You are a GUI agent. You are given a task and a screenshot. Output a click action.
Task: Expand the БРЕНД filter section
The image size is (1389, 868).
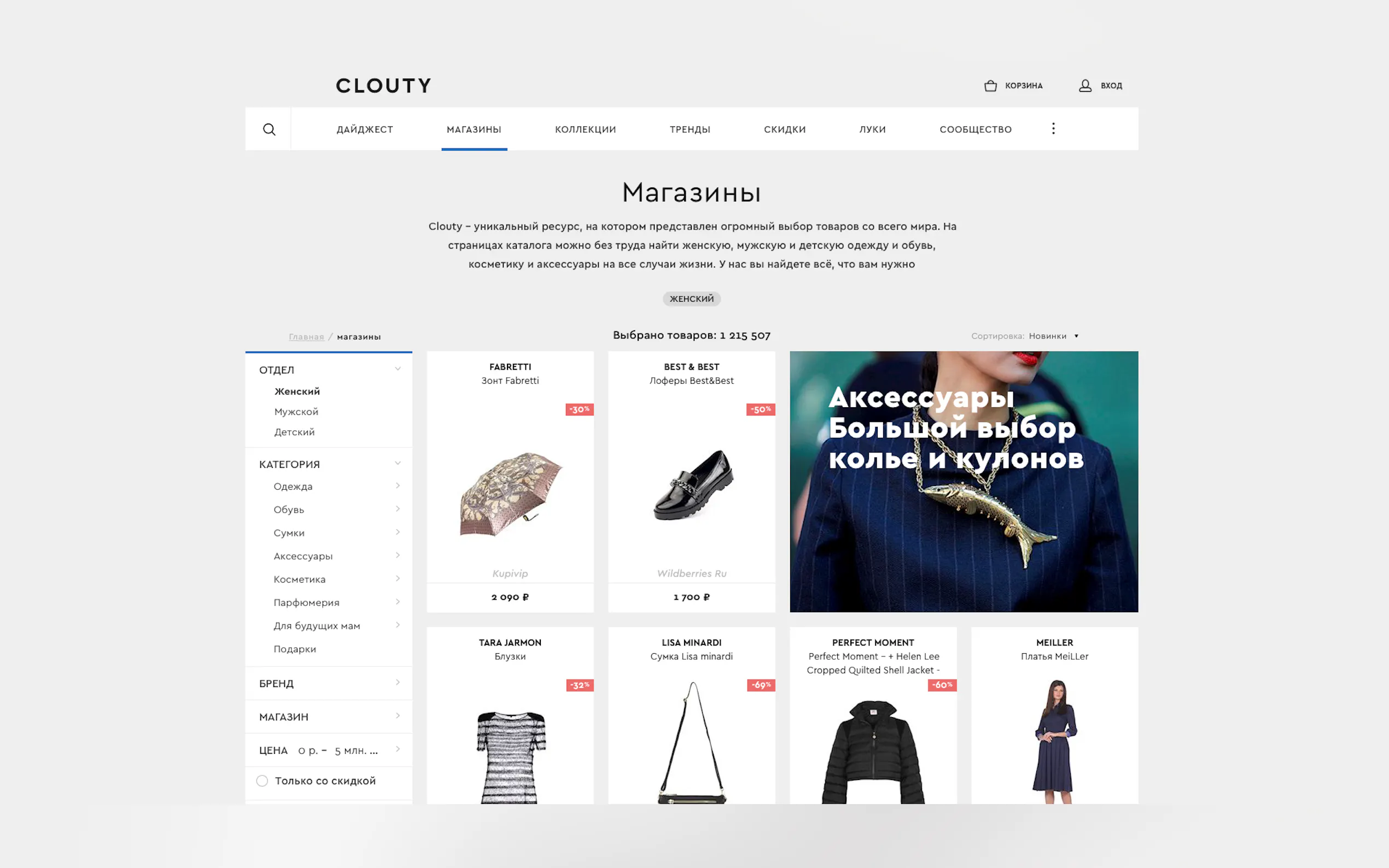pos(329,683)
